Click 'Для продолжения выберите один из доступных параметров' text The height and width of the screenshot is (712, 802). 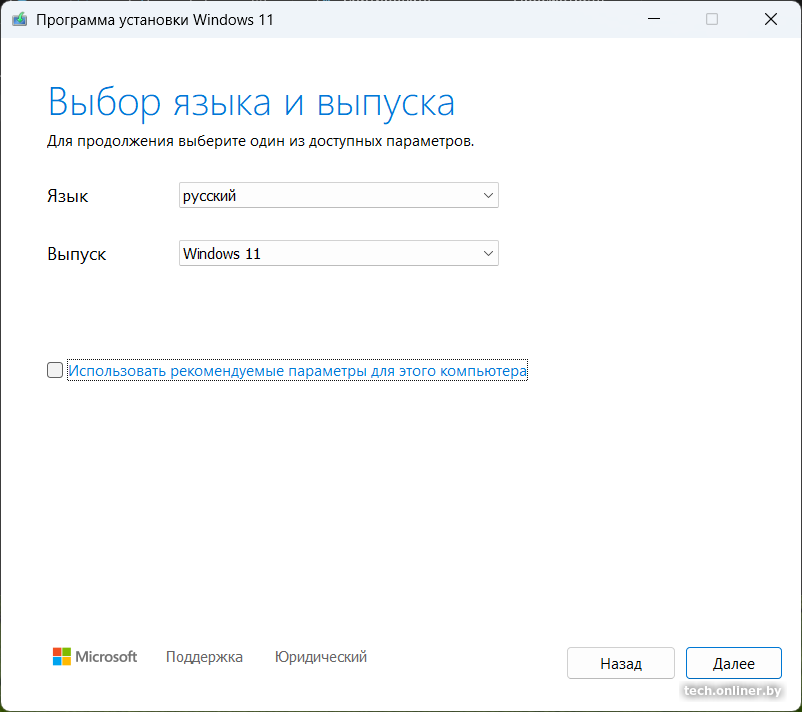tap(260, 141)
